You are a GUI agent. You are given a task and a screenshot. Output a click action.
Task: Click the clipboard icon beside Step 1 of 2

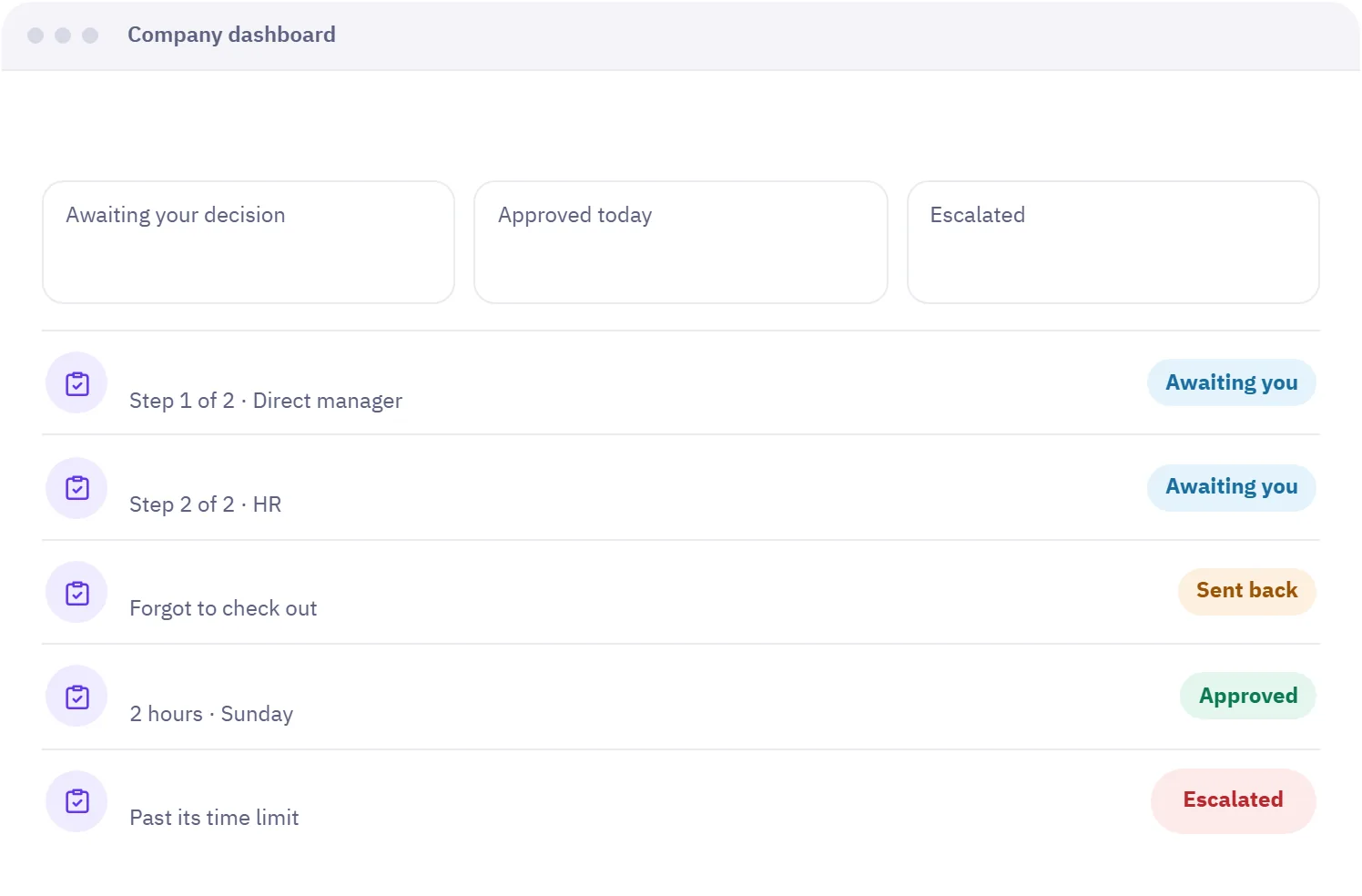pos(77,383)
